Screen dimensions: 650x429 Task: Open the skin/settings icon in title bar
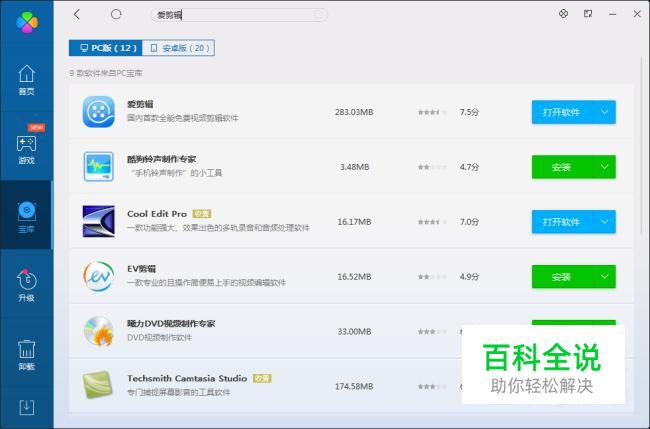pyautogui.click(x=563, y=14)
